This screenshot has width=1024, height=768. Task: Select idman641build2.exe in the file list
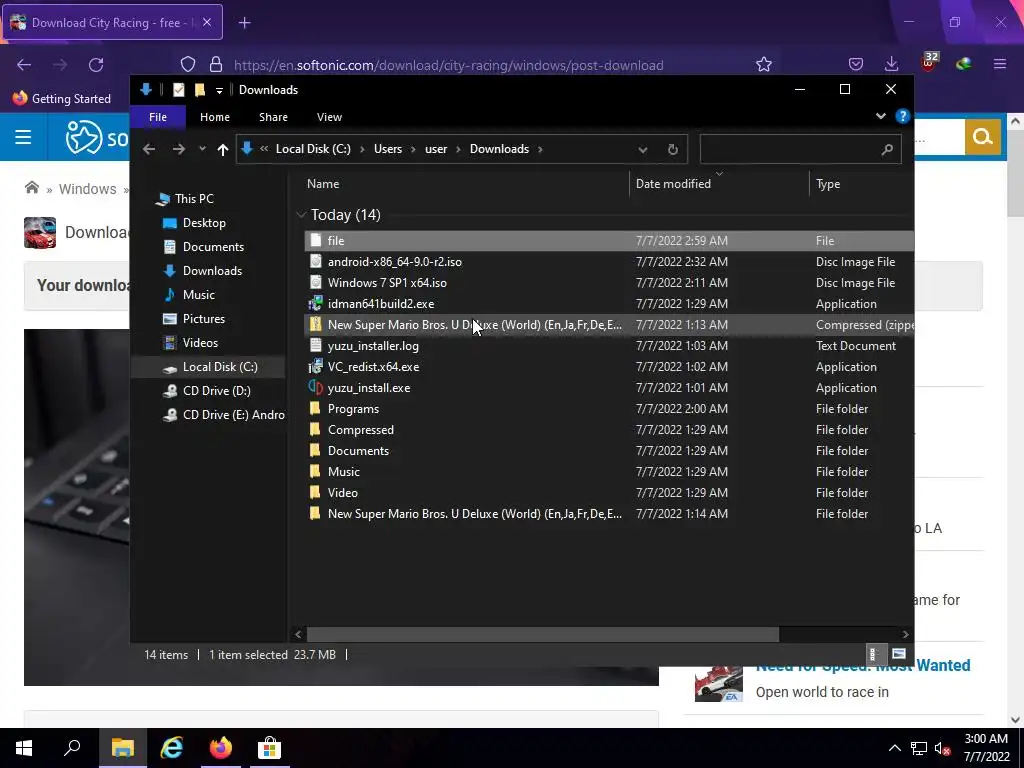pyautogui.click(x=381, y=304)
